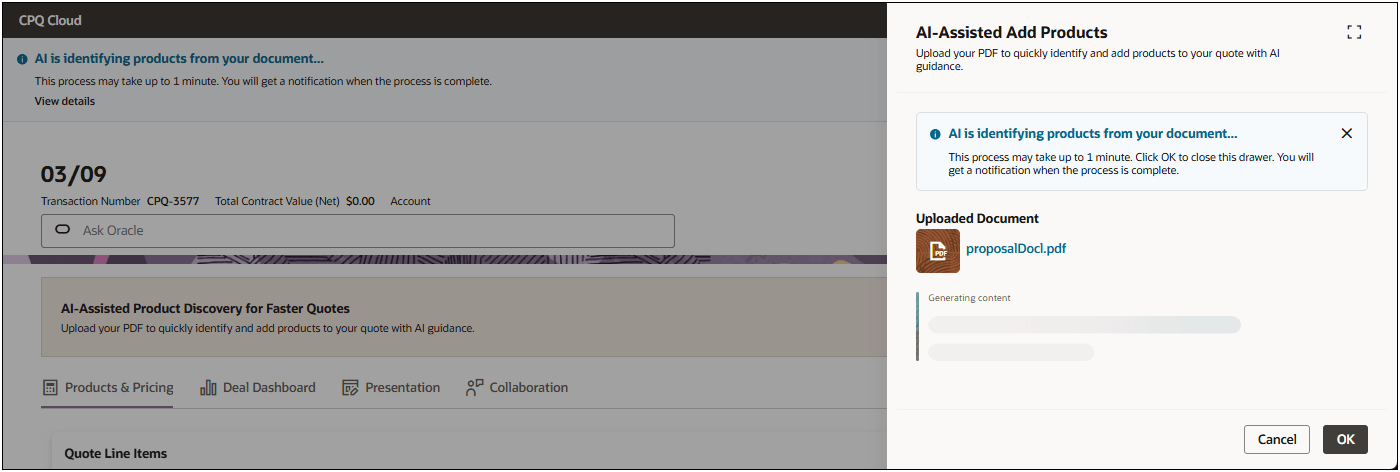Click the Presentation tab icon
This screenshot has width=1400, height=472.
click(350, 388)
